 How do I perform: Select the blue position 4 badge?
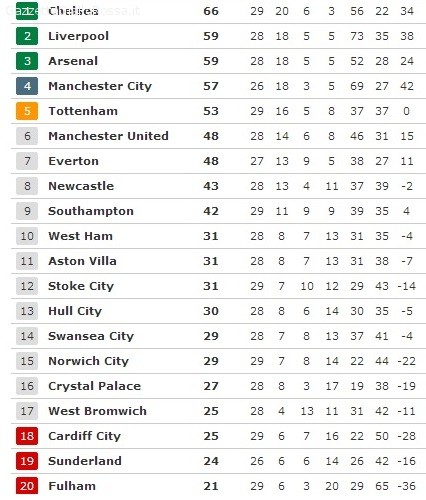point(27,86)
